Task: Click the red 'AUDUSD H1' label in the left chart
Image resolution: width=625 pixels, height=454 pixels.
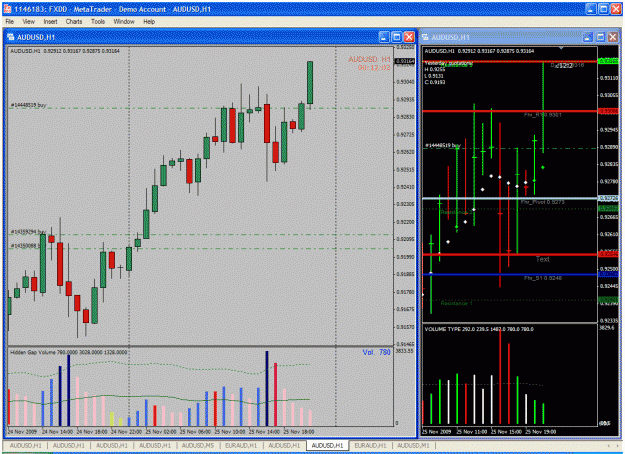Action: 369,59
